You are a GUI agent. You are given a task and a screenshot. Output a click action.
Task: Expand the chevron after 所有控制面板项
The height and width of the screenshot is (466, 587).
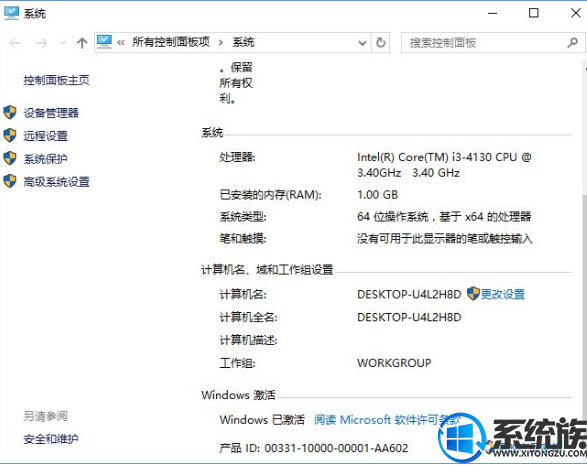coord(221,43)
